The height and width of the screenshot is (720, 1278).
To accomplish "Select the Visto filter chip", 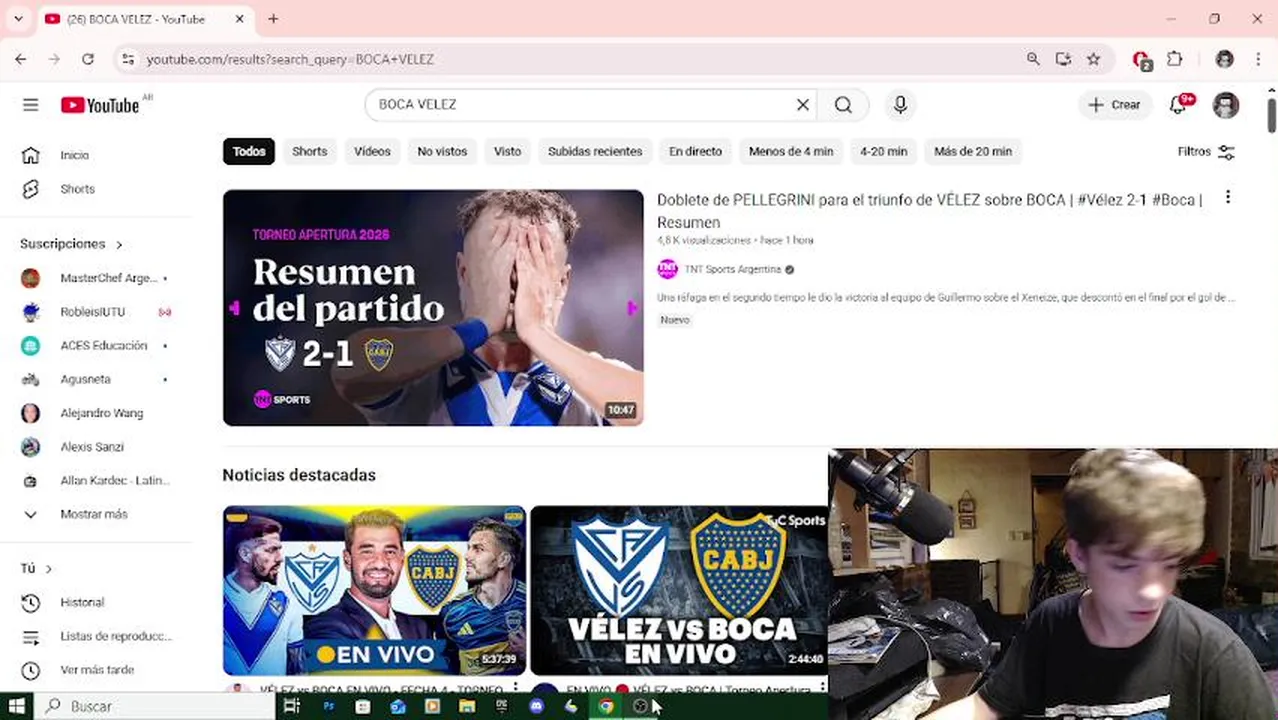I will pyautogui.click(x=507, y=151).
